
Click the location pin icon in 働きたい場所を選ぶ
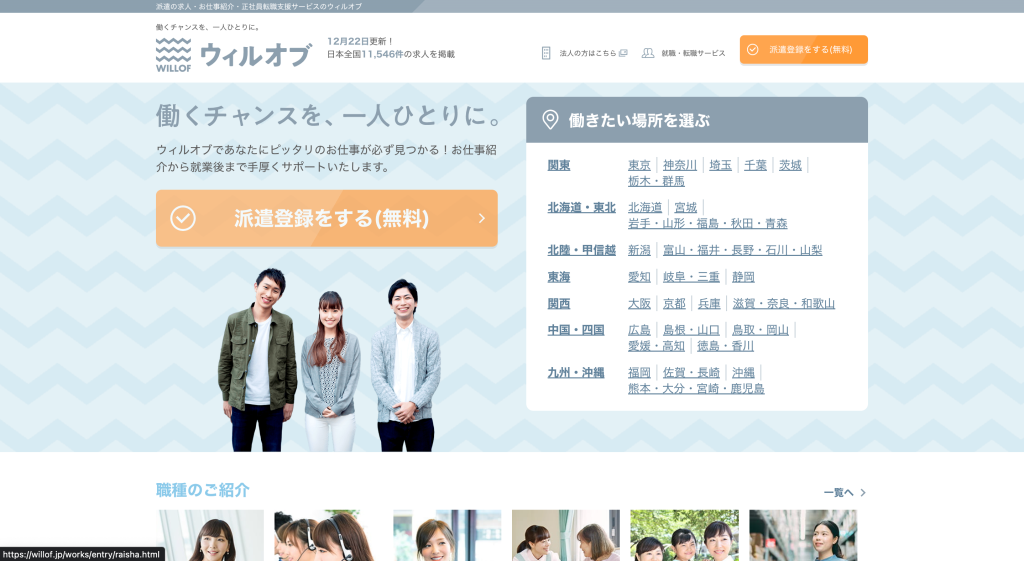pos(550,120)
